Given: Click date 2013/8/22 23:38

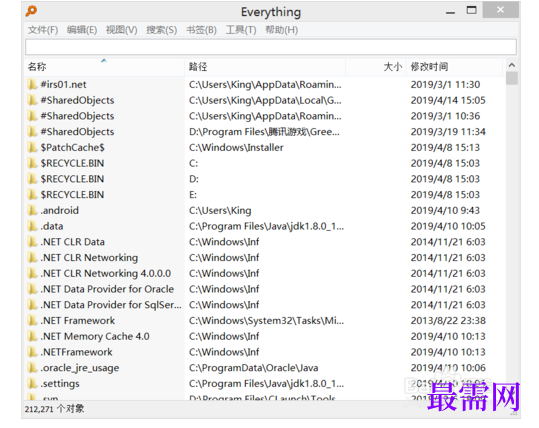Looking at the screenshot, I should click(448, 321).
